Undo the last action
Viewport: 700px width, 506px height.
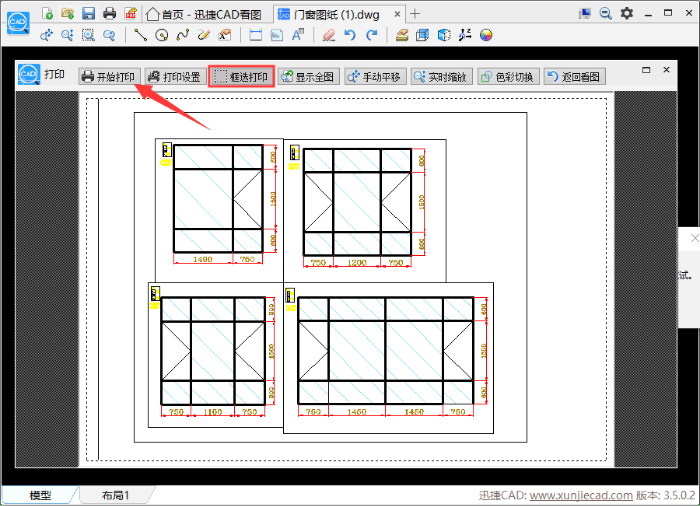(x=350, y=35)
